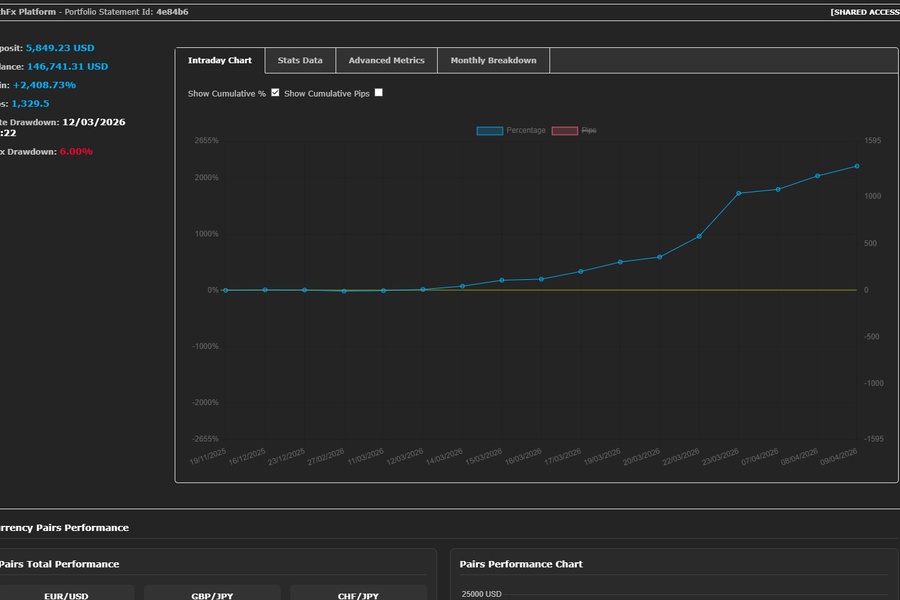Toggle the Pips legend swatch
The width and height of the screenshot is (900, 600).
coord(565,131)
